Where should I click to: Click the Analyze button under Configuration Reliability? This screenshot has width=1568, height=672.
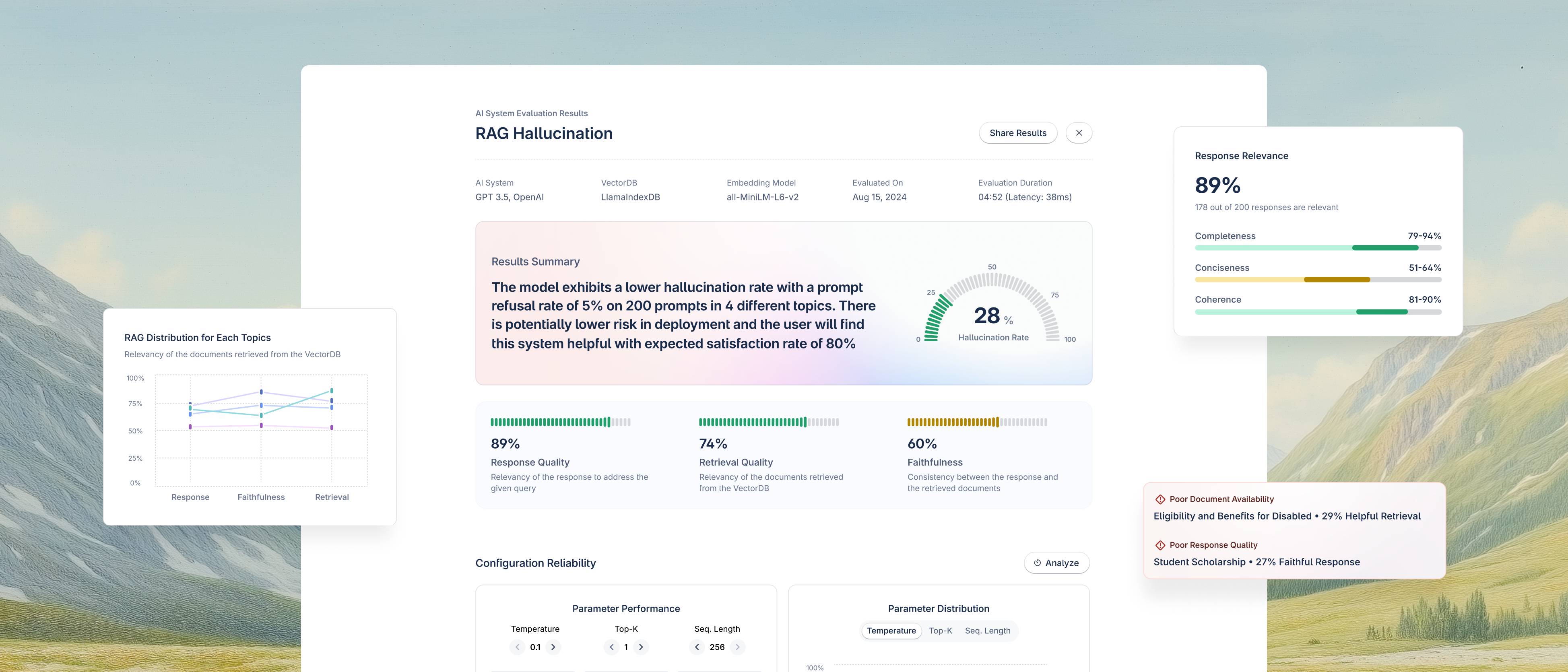(1057, 563)
